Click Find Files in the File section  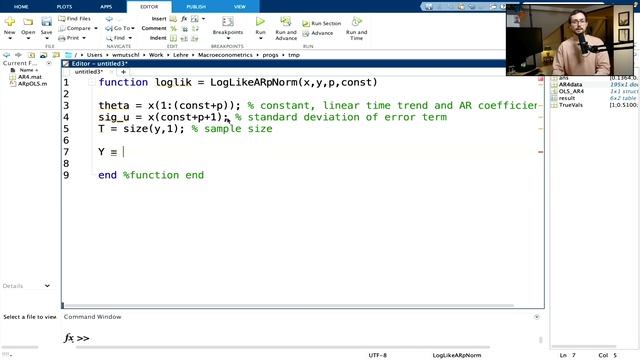point(74,19)
